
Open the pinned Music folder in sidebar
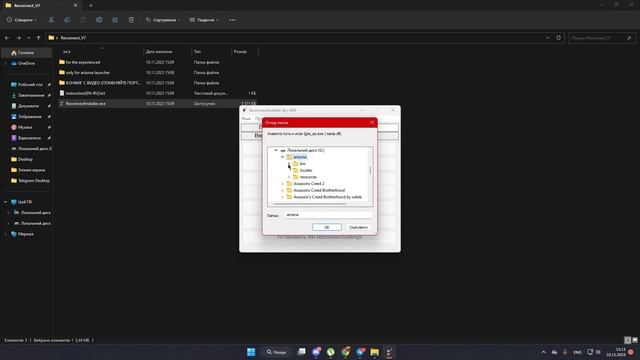tap(26, 127)
